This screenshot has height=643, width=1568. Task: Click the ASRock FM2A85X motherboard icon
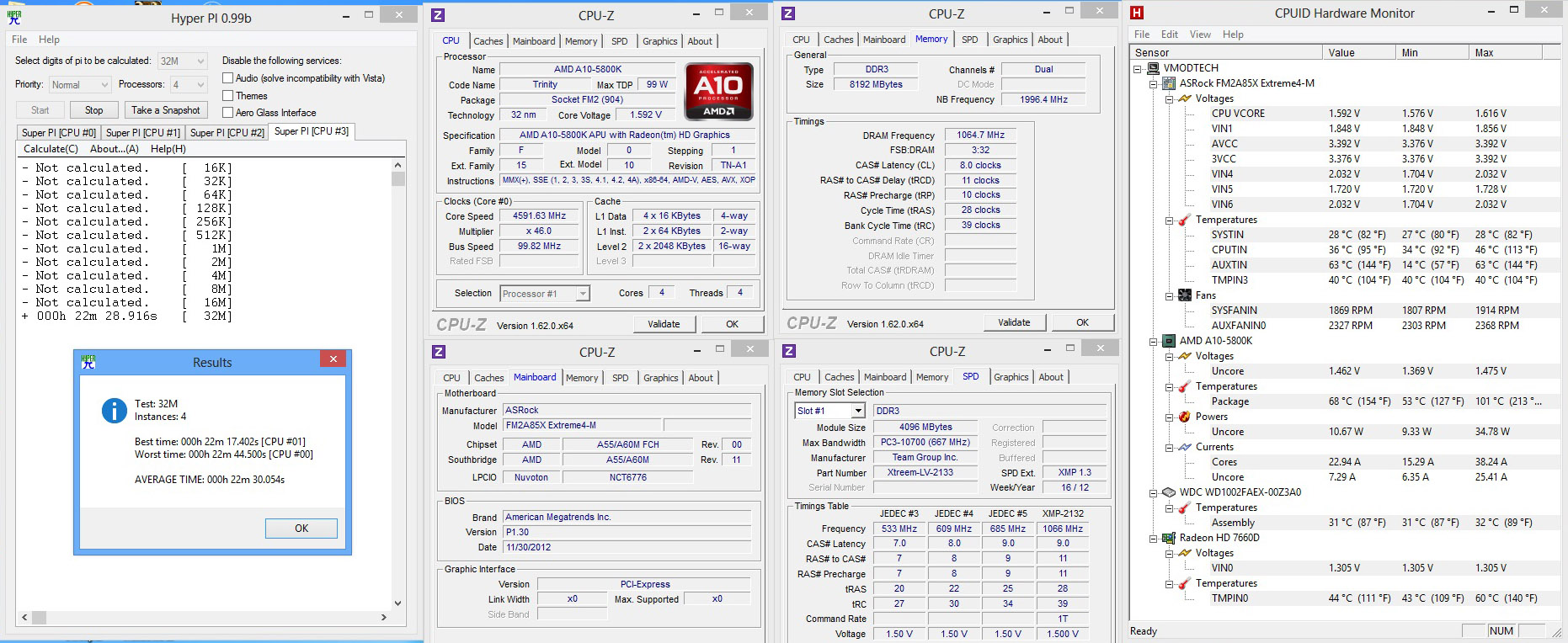pyautogui.click(x=1169, y=83)
